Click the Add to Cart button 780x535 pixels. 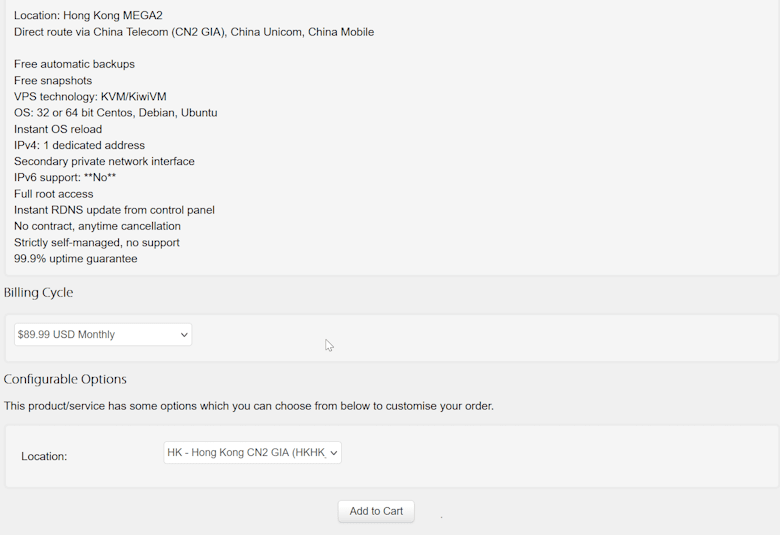376,511
